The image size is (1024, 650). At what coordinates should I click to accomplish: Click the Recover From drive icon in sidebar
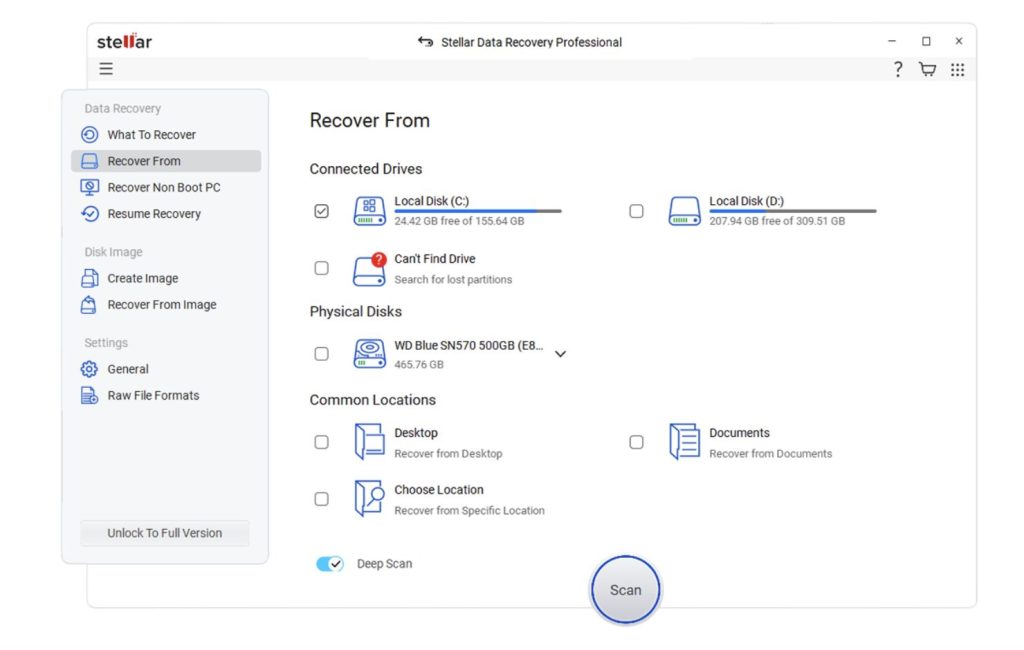click(89, 161)
